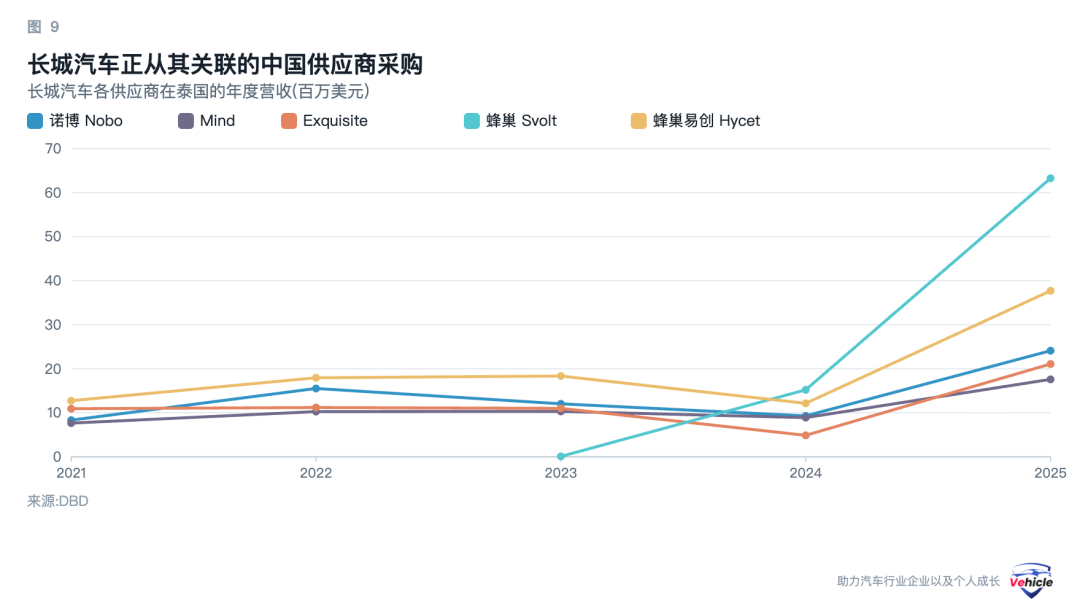Click the 0 y-axis label
Viewport: 1080px width, 614px height.
point(57,457)
